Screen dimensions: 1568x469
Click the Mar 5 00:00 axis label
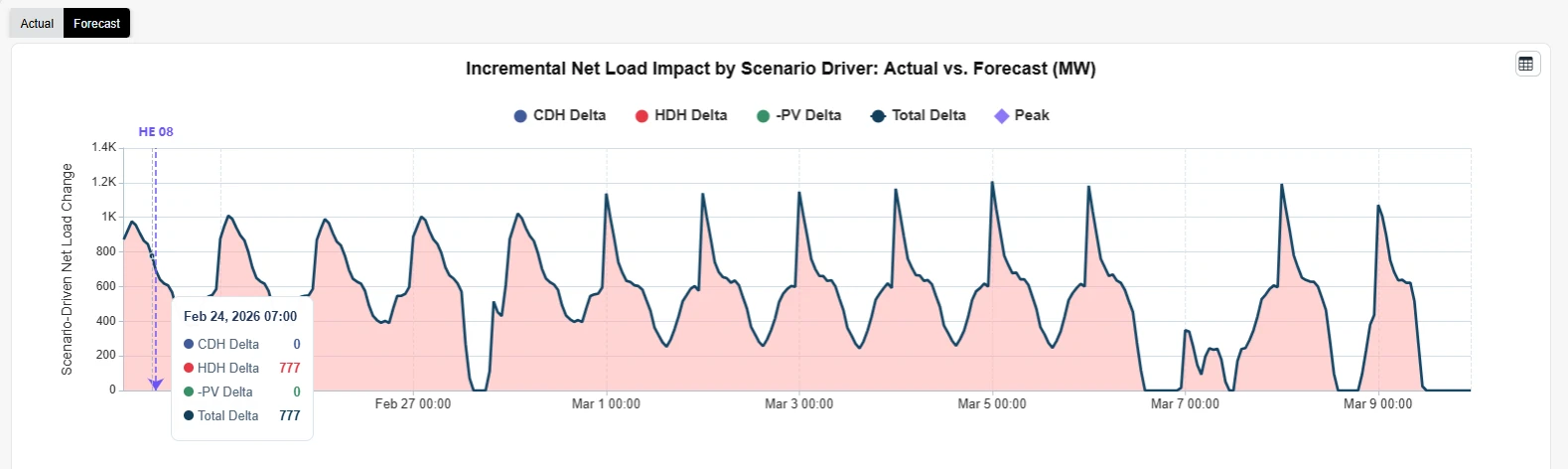pos(991,403)
